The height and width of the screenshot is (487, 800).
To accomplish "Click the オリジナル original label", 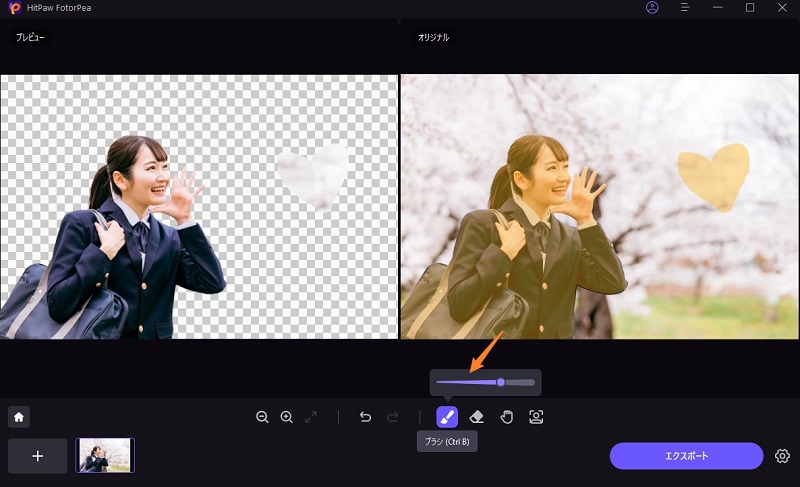I will (433, 37).
